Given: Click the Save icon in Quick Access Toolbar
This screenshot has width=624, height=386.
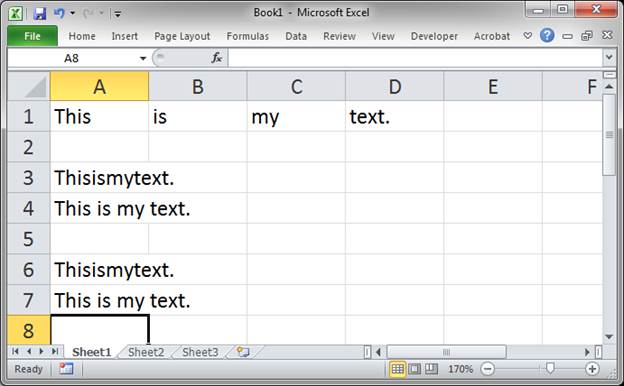Looking at the screenshot, I should click(39, 14).
